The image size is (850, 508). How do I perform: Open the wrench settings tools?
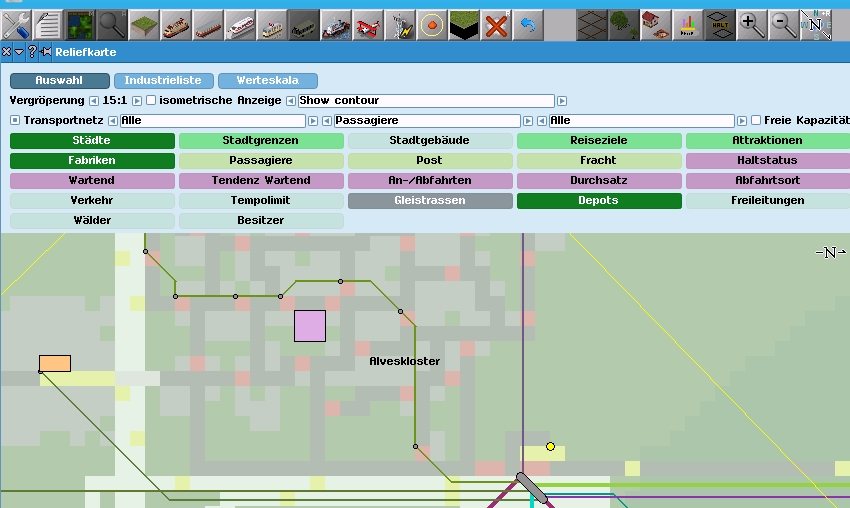[x=16, y=25]
